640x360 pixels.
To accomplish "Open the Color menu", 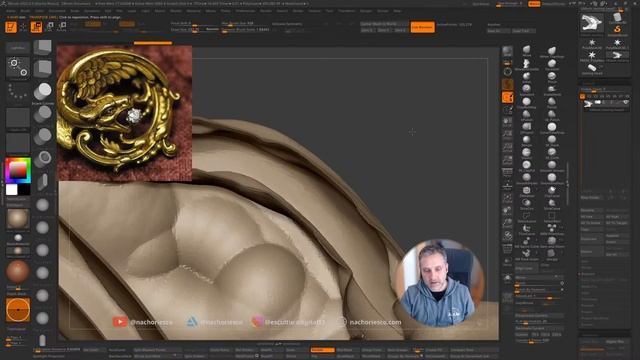I will click(x=40, y=11).
